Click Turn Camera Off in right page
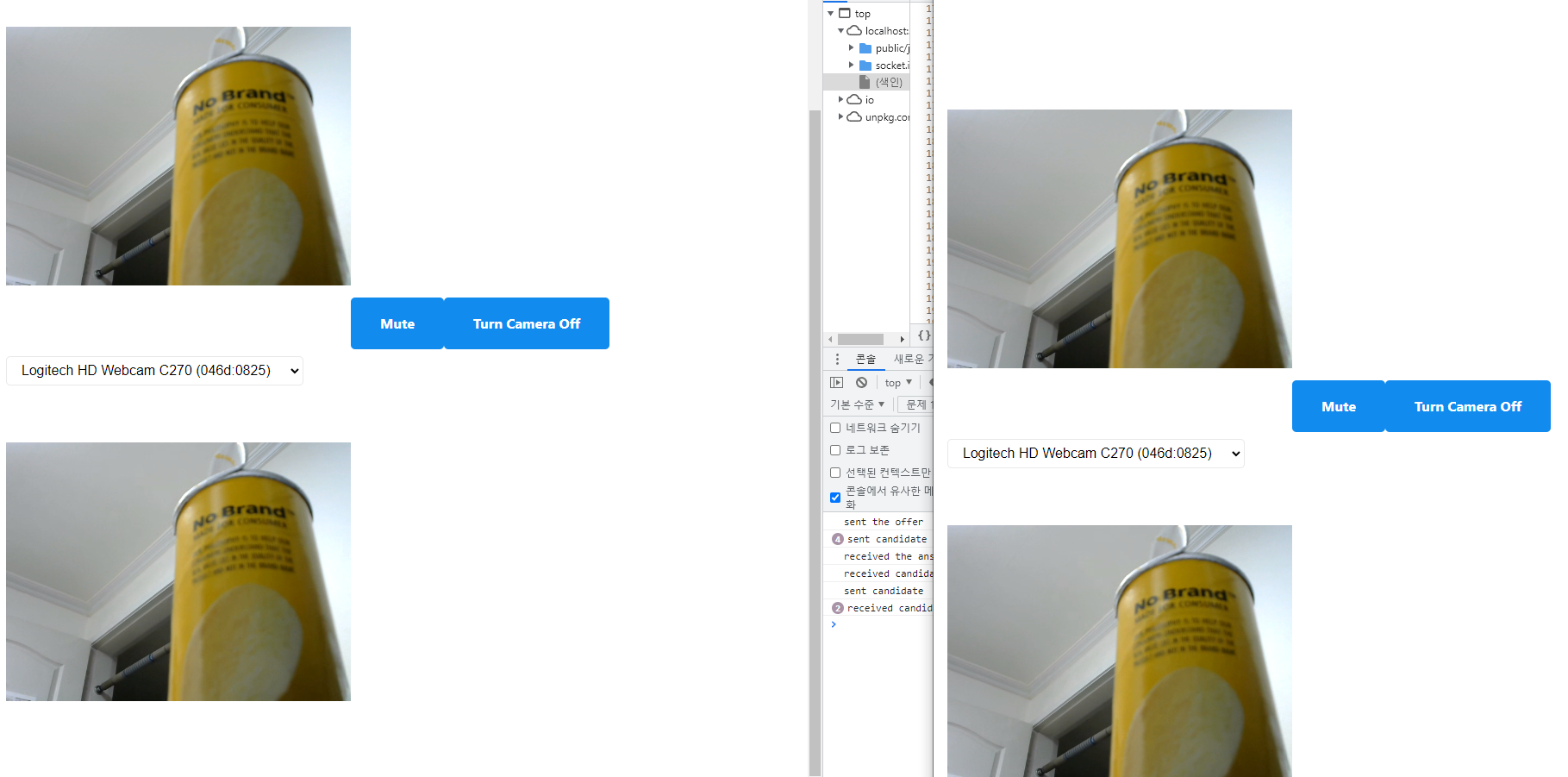The width and height of the screenshot is (1568, 777). click(x=1468, y=406)
